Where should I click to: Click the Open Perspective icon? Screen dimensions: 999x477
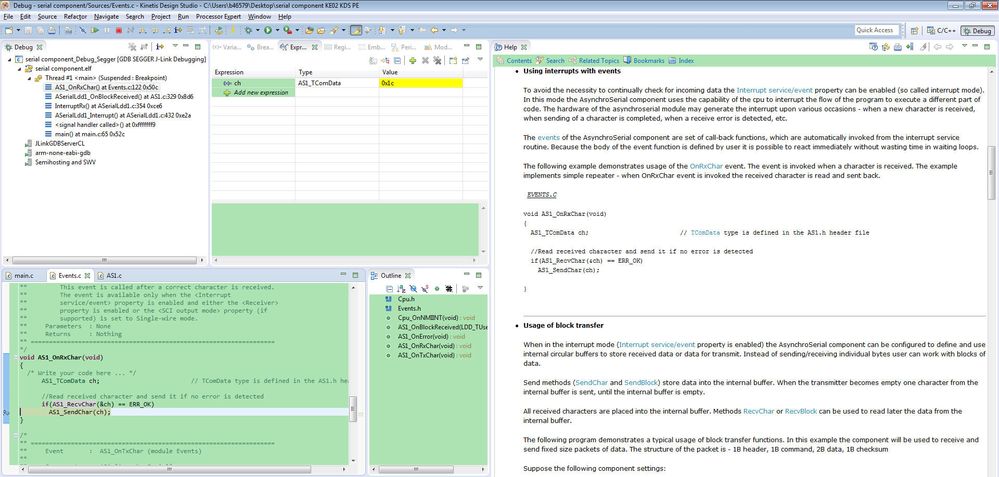[x=914, y=30]
